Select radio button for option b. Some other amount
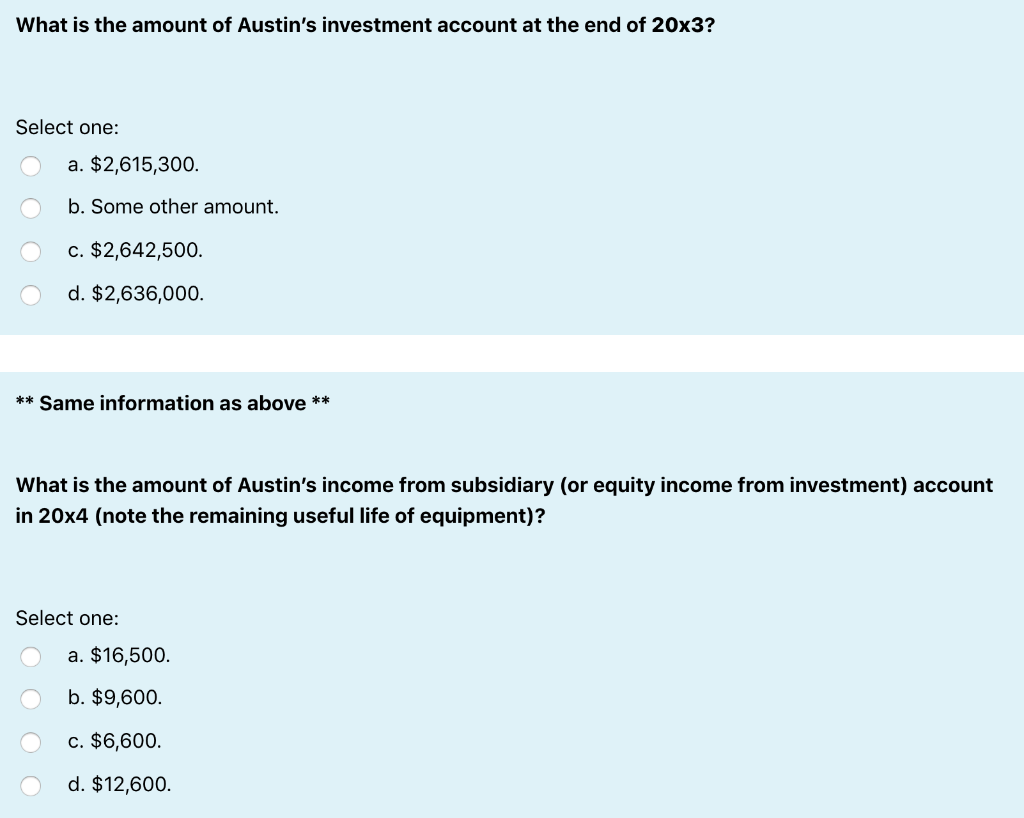The height and width of the screenshot is (818, 1024). click(30, 208)
